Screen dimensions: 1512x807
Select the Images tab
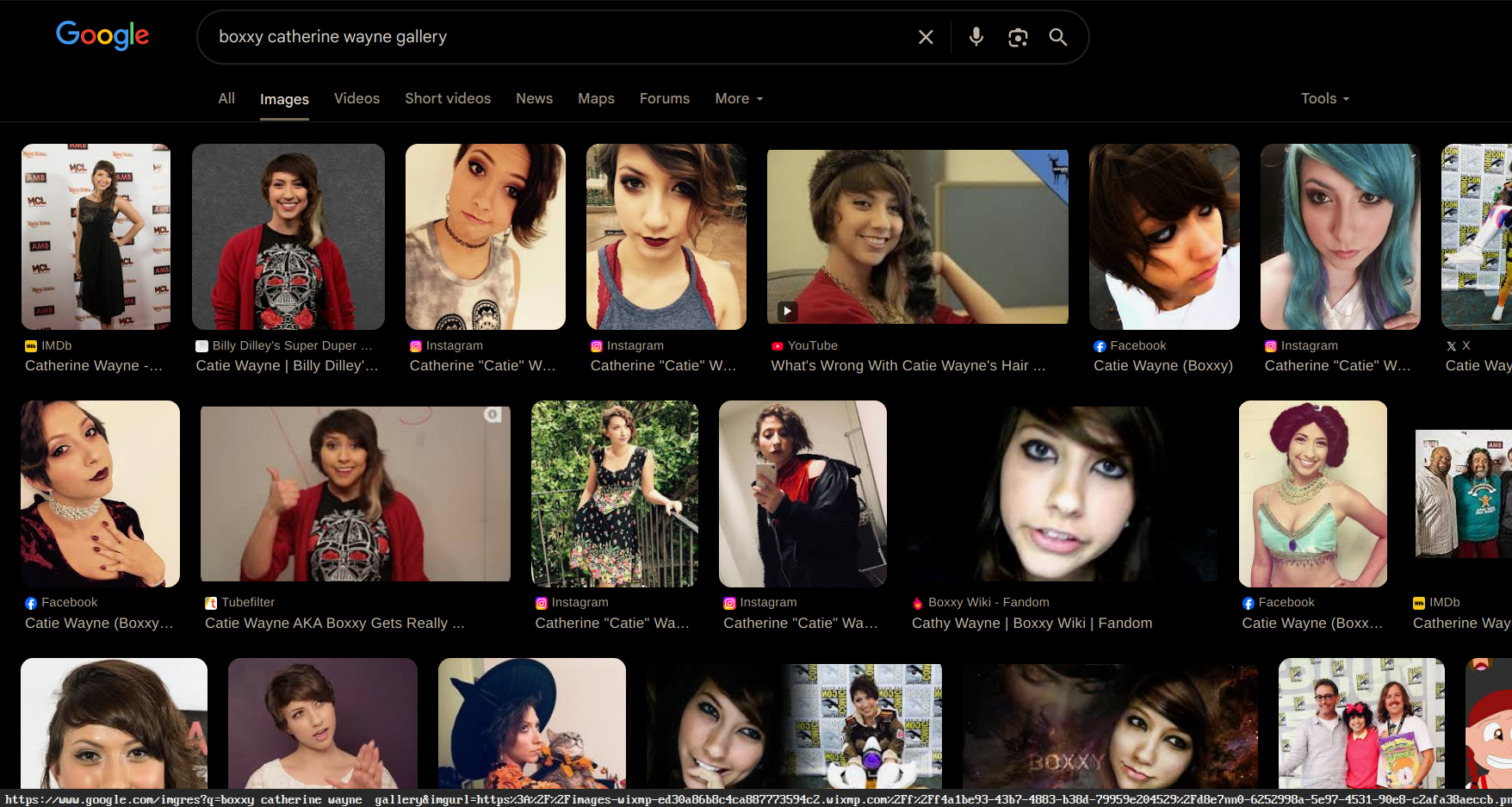(x=284, y=99)
